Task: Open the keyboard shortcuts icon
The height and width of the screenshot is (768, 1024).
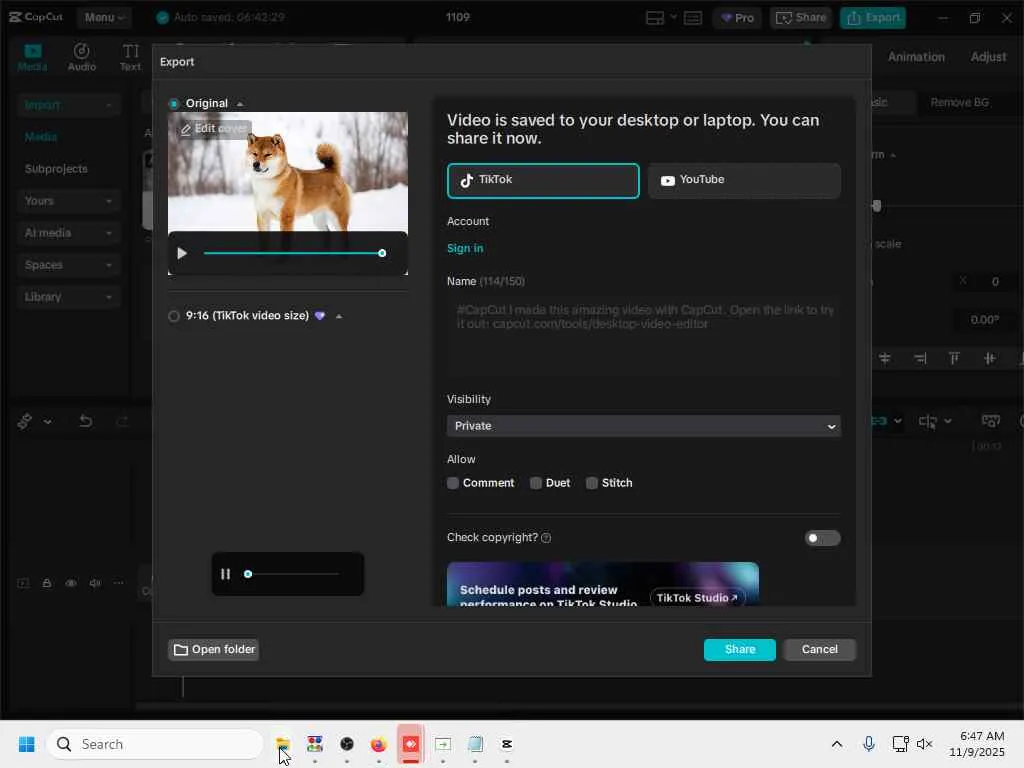Action: tap(693, 18)
